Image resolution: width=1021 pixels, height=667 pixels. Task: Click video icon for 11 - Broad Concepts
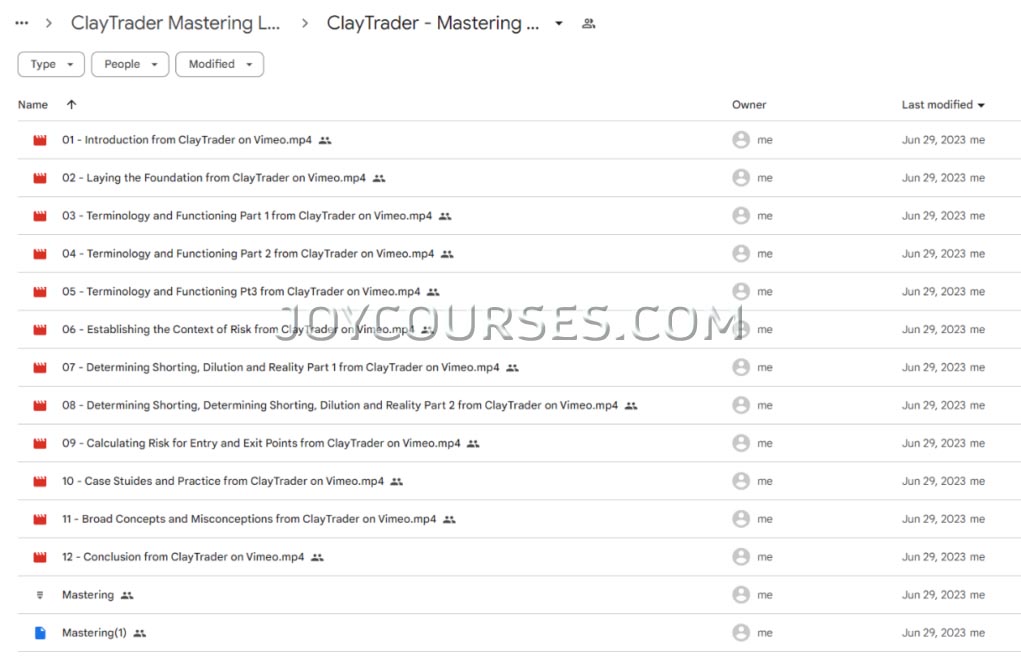(40, 519)
